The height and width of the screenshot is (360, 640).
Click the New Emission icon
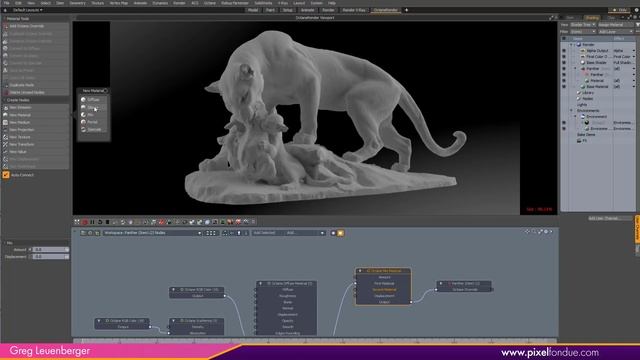click(x=5, y=108)
